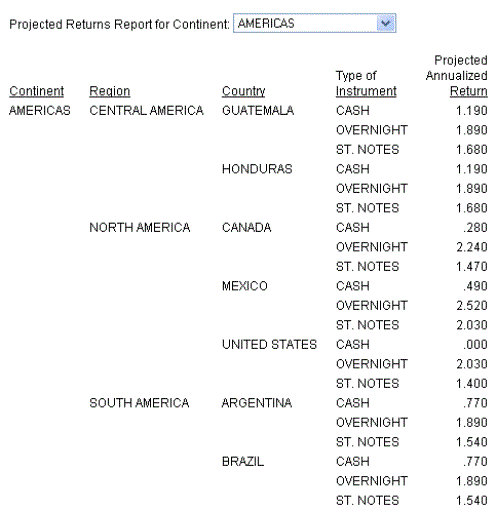Select United States CASH return value .000
The image size is (496, 510).
tap(475, 344)
